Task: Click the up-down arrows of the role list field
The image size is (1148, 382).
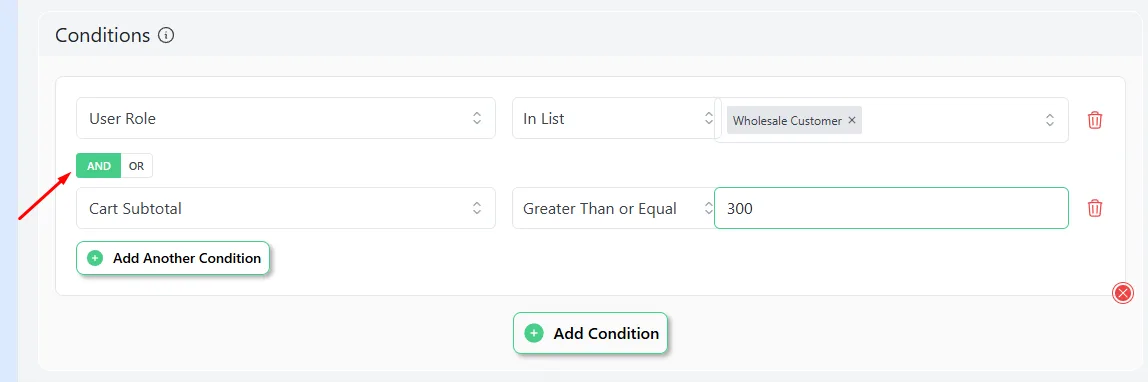Action: [x=1049, y=120]
